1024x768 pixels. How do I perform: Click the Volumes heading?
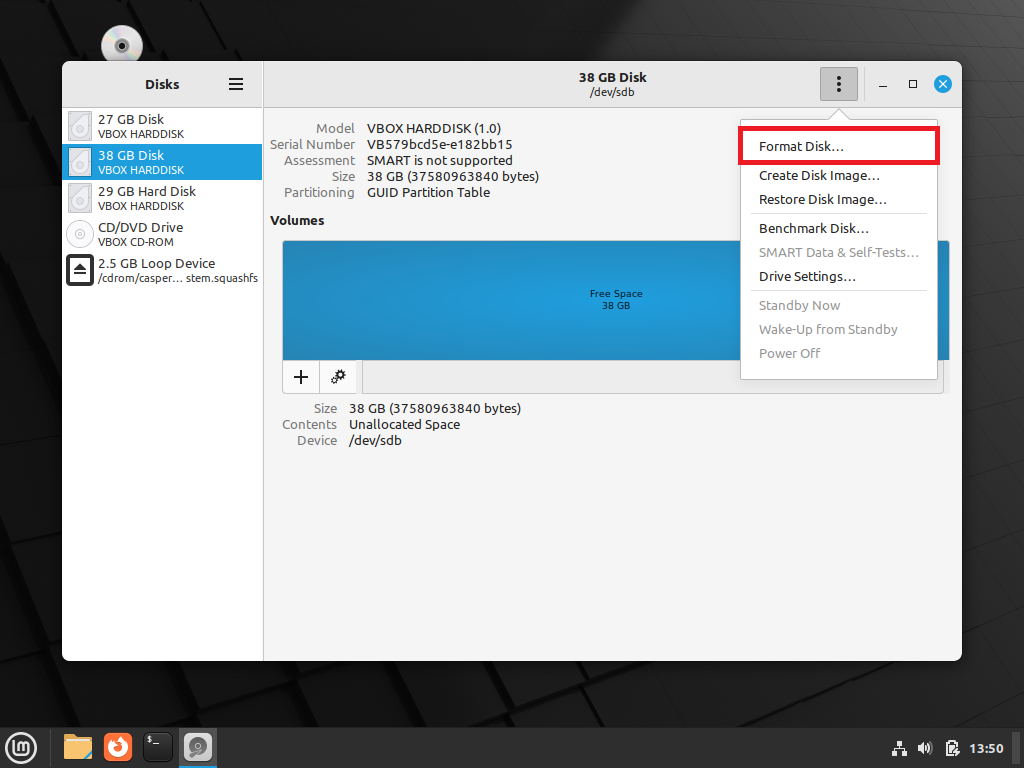pyautogui.click(x=297, y=221)
